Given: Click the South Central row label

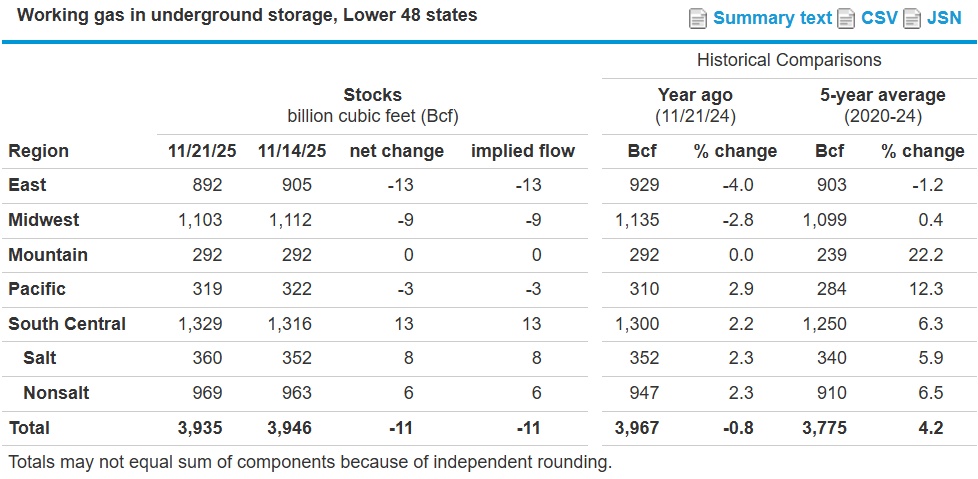Looking at the screenshot, I should pos(67,324).
